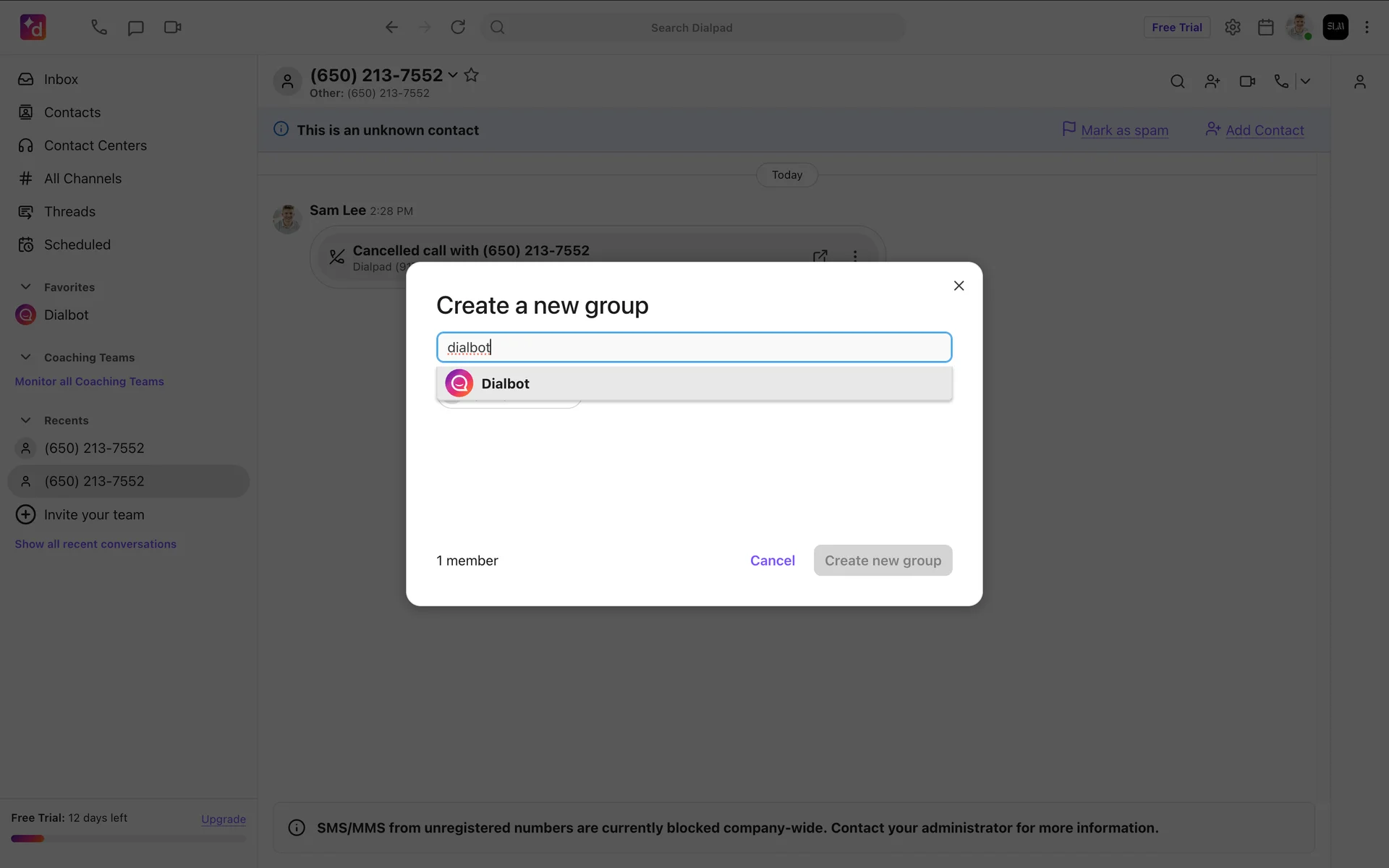Collapse the Favorites section
1389x868 pixels.
[x=26, y=287]
